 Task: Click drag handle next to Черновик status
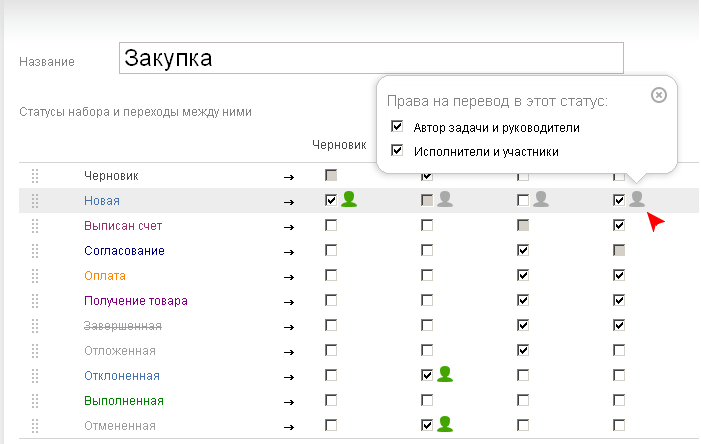(35, 176)
